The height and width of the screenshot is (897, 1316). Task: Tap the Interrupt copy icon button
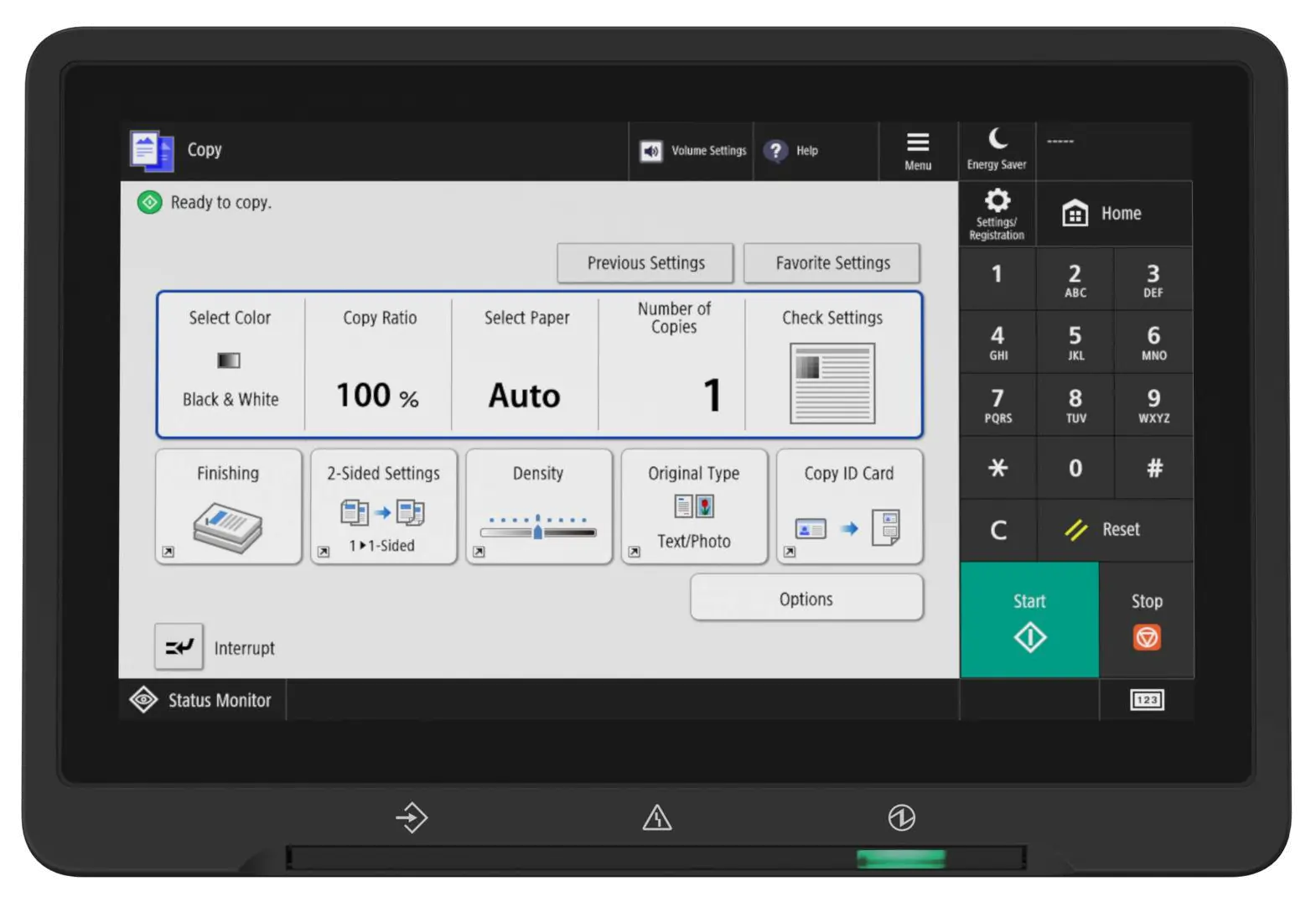click(x=179, y=647)
